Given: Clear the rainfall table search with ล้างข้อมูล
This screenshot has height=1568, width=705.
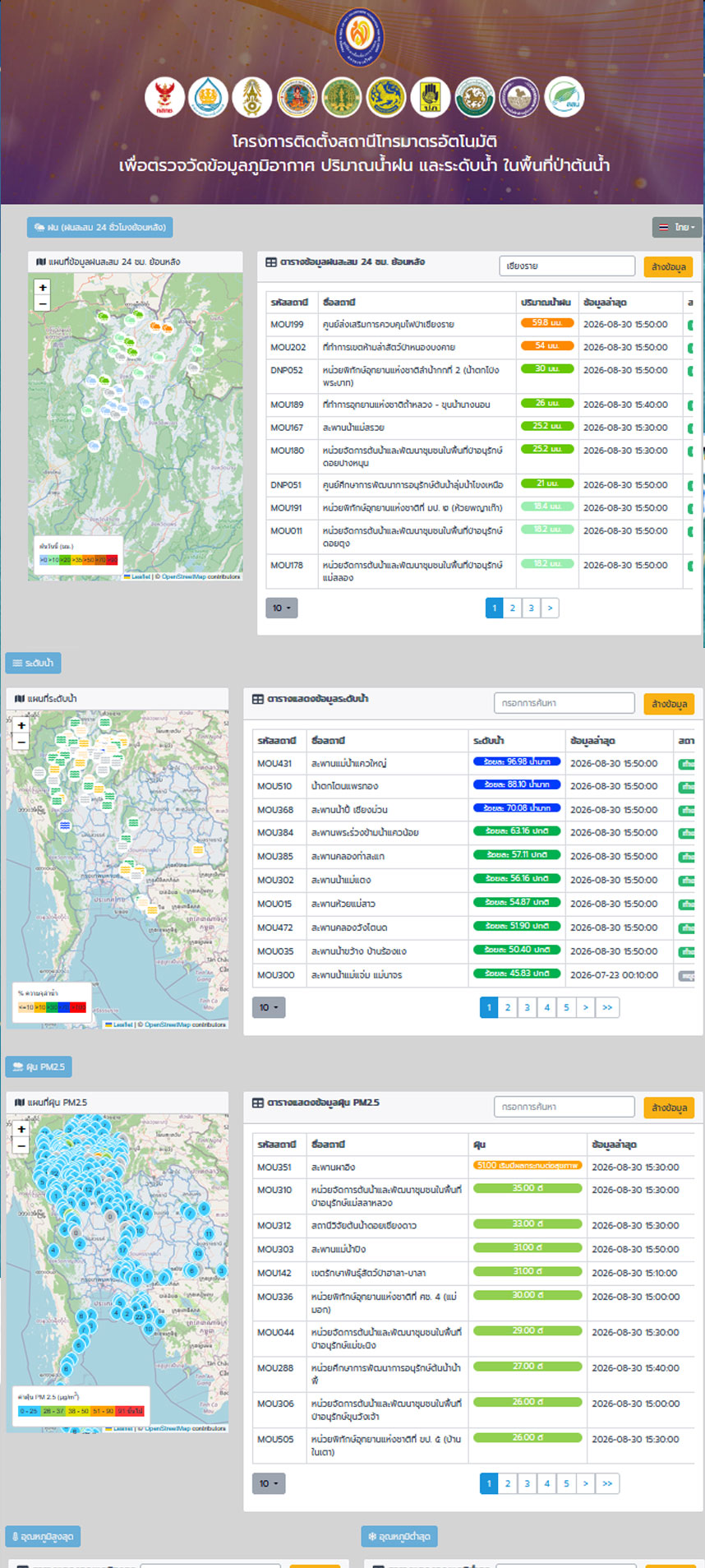Looking at the screenshot, I should click(668, 266).
